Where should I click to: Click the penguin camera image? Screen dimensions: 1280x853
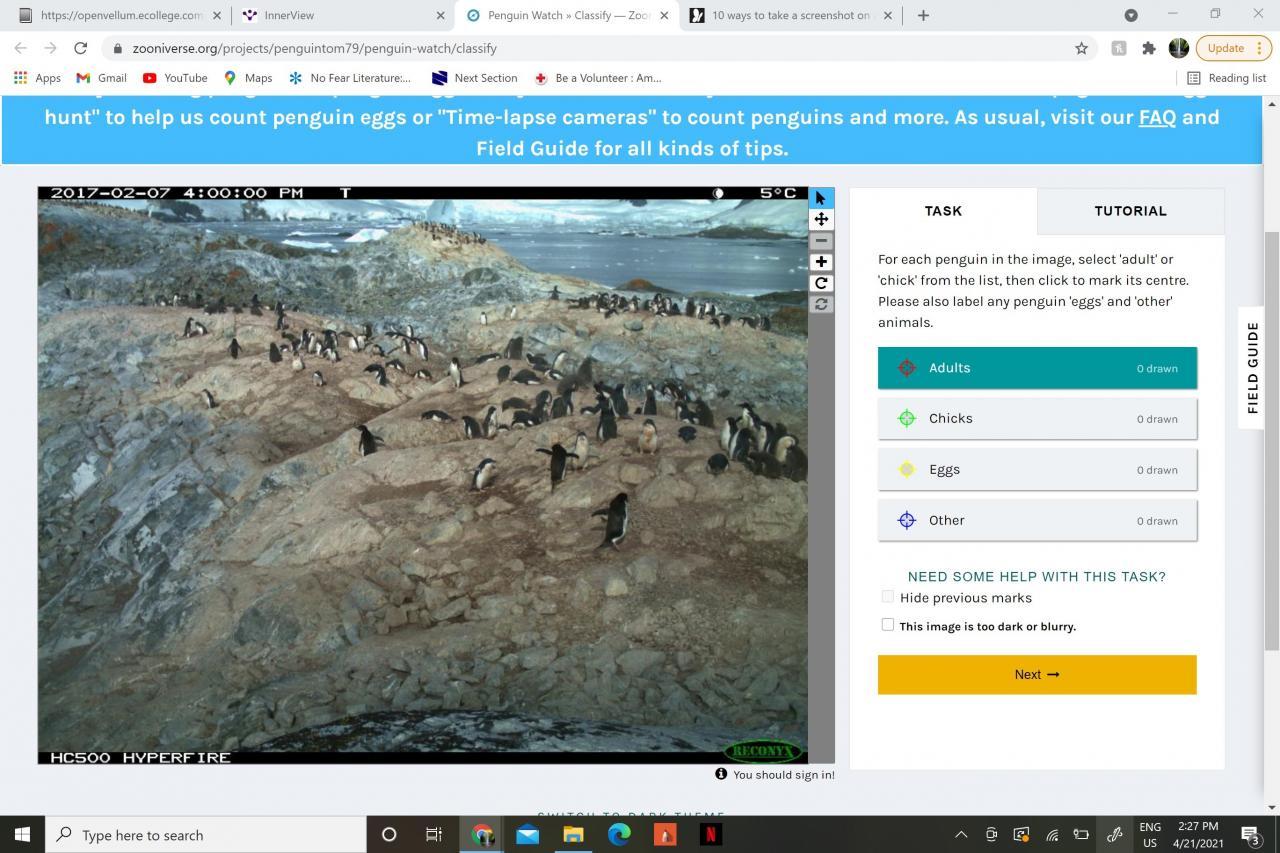422,475
